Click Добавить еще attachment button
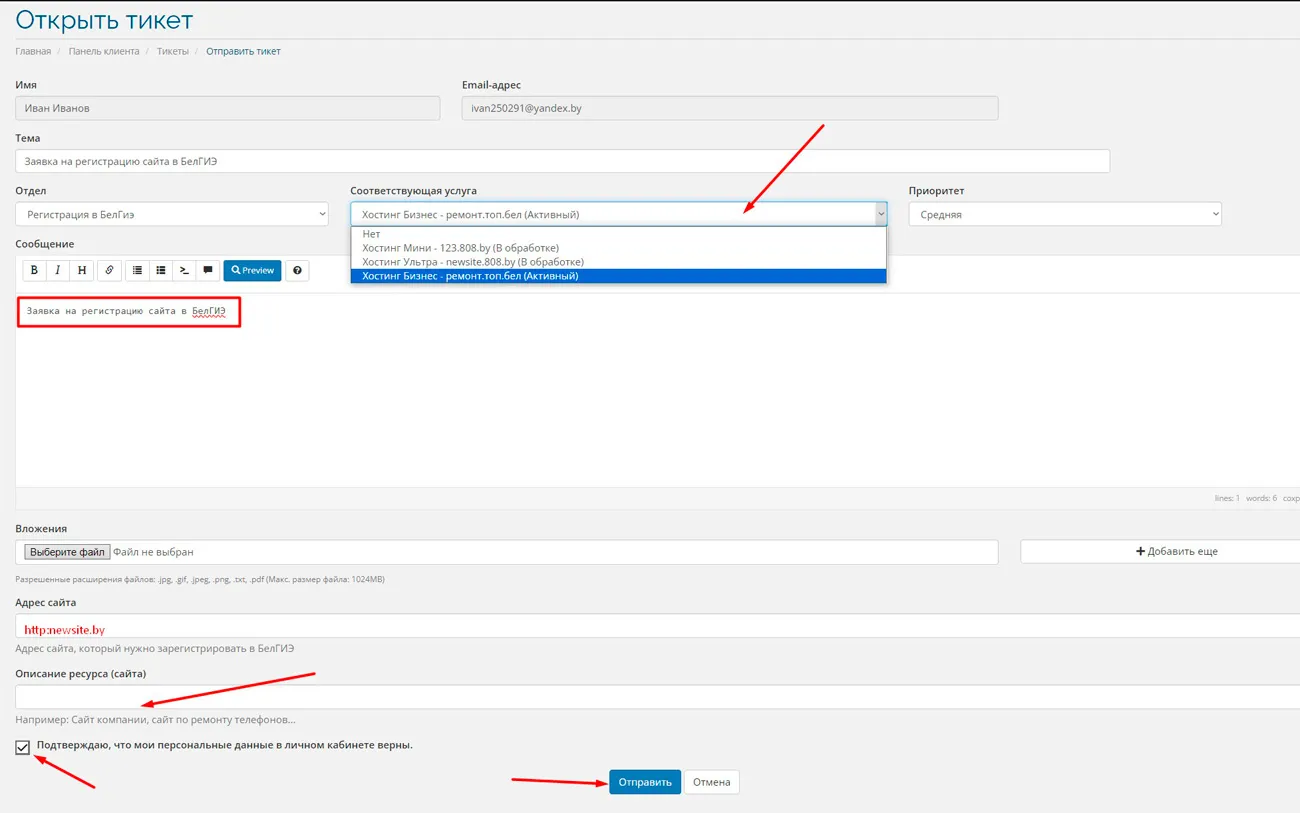Image resolution: width=1300 pixels, height=813 pixels. 1160,551
